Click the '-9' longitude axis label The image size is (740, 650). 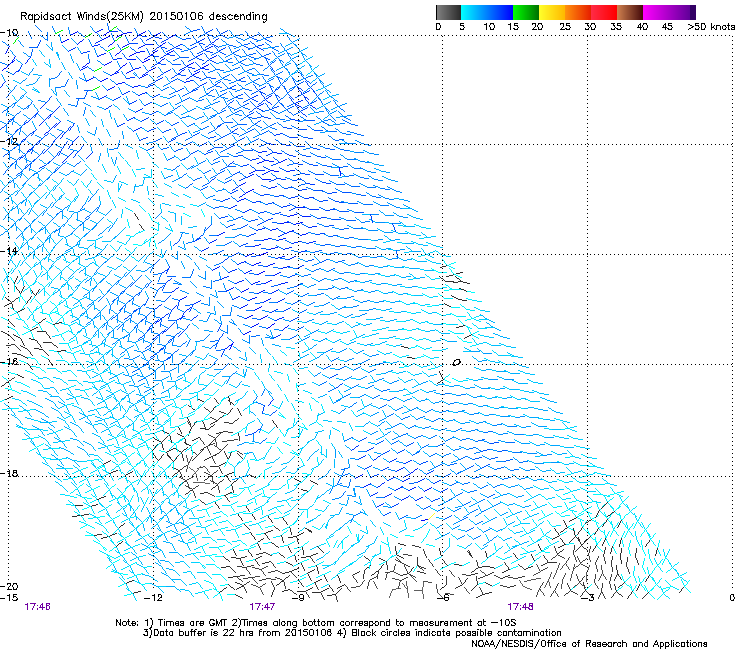click(299, 598)
